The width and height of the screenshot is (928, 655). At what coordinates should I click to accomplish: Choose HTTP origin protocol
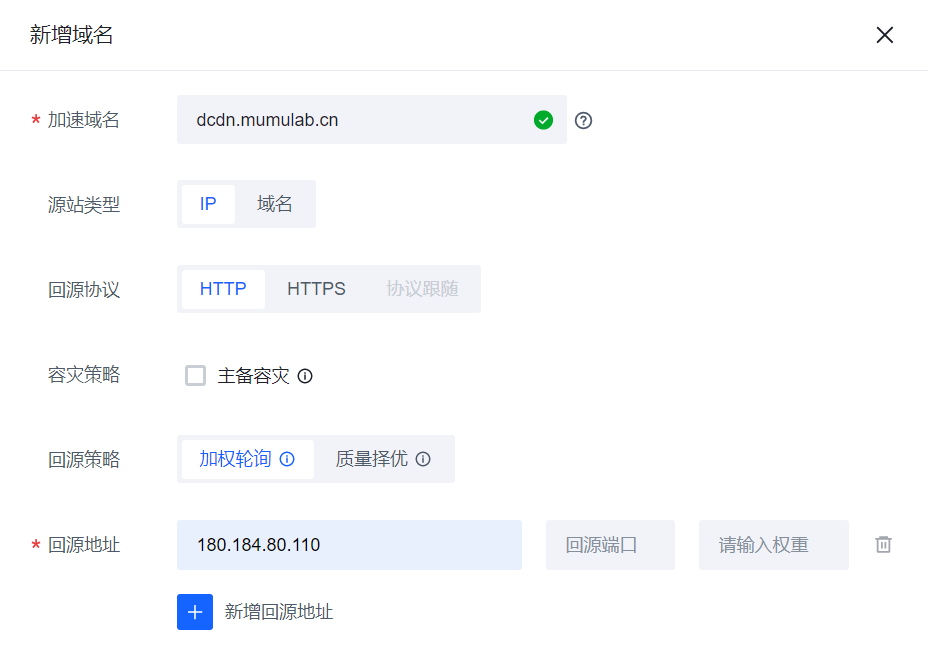223,289
